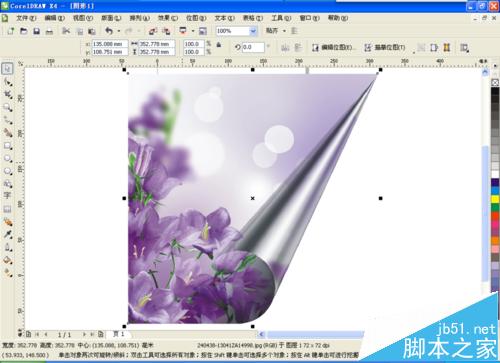The width and height of the screenshot is (500, 363).
Task: Click the no-fill X swatch
Action: click(495, 82)
